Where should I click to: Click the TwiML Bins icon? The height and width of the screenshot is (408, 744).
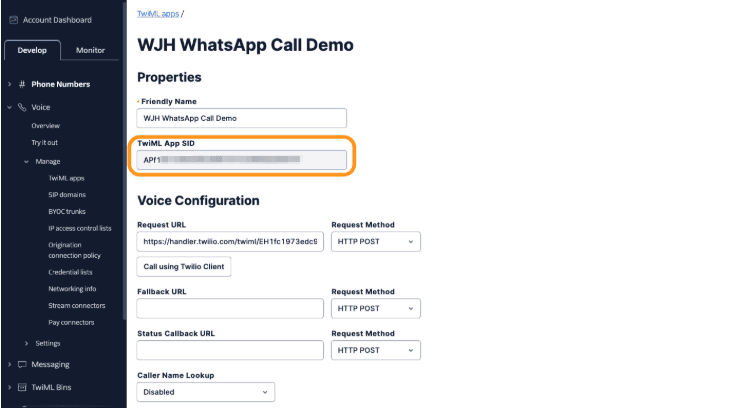point(22,387)
